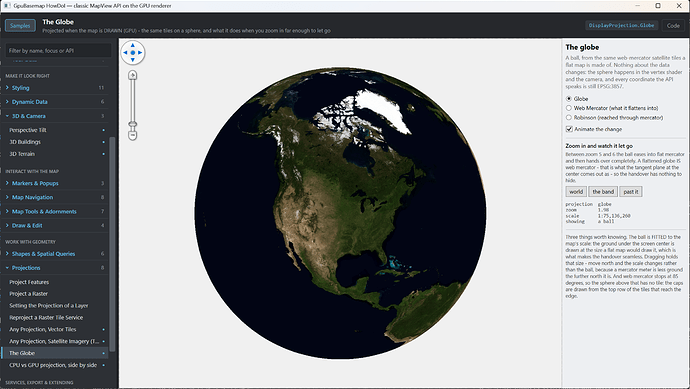Click the MAKE IT LOOK RIGHT section label
The width and height of the screenshot is (690, 389).
[x=28, y=76]
